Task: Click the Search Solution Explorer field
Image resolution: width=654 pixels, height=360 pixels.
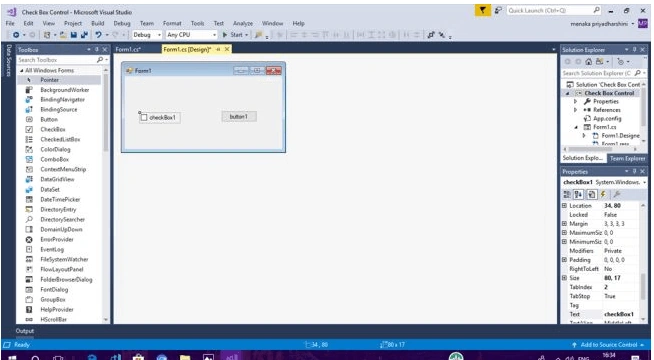Action: (x=597, y=73)
